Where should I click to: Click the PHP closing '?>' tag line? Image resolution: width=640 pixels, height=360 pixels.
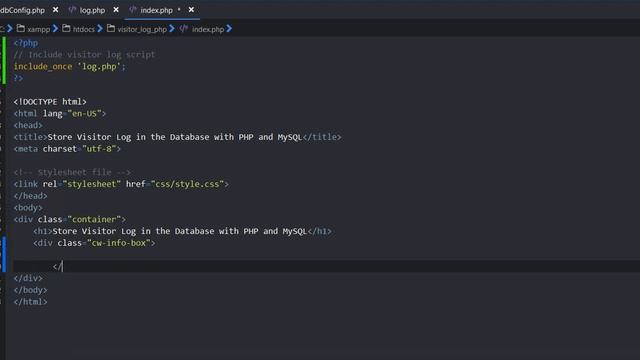[18, 78]
